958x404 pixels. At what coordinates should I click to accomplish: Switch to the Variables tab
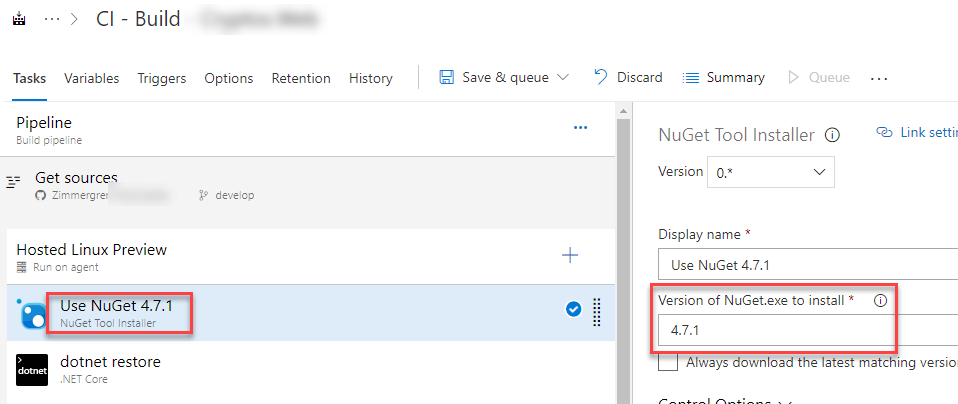[x=91, y=78]
